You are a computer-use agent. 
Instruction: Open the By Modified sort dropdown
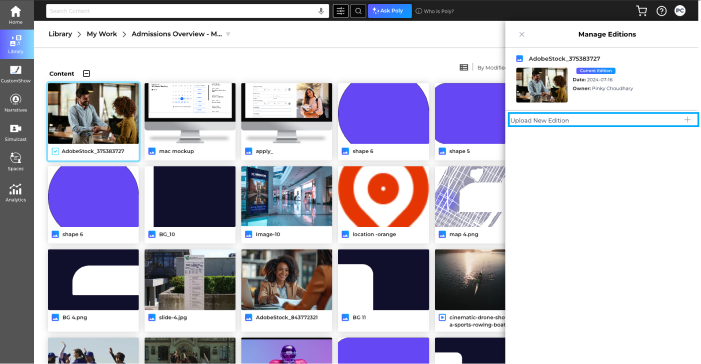click(491, 68)
